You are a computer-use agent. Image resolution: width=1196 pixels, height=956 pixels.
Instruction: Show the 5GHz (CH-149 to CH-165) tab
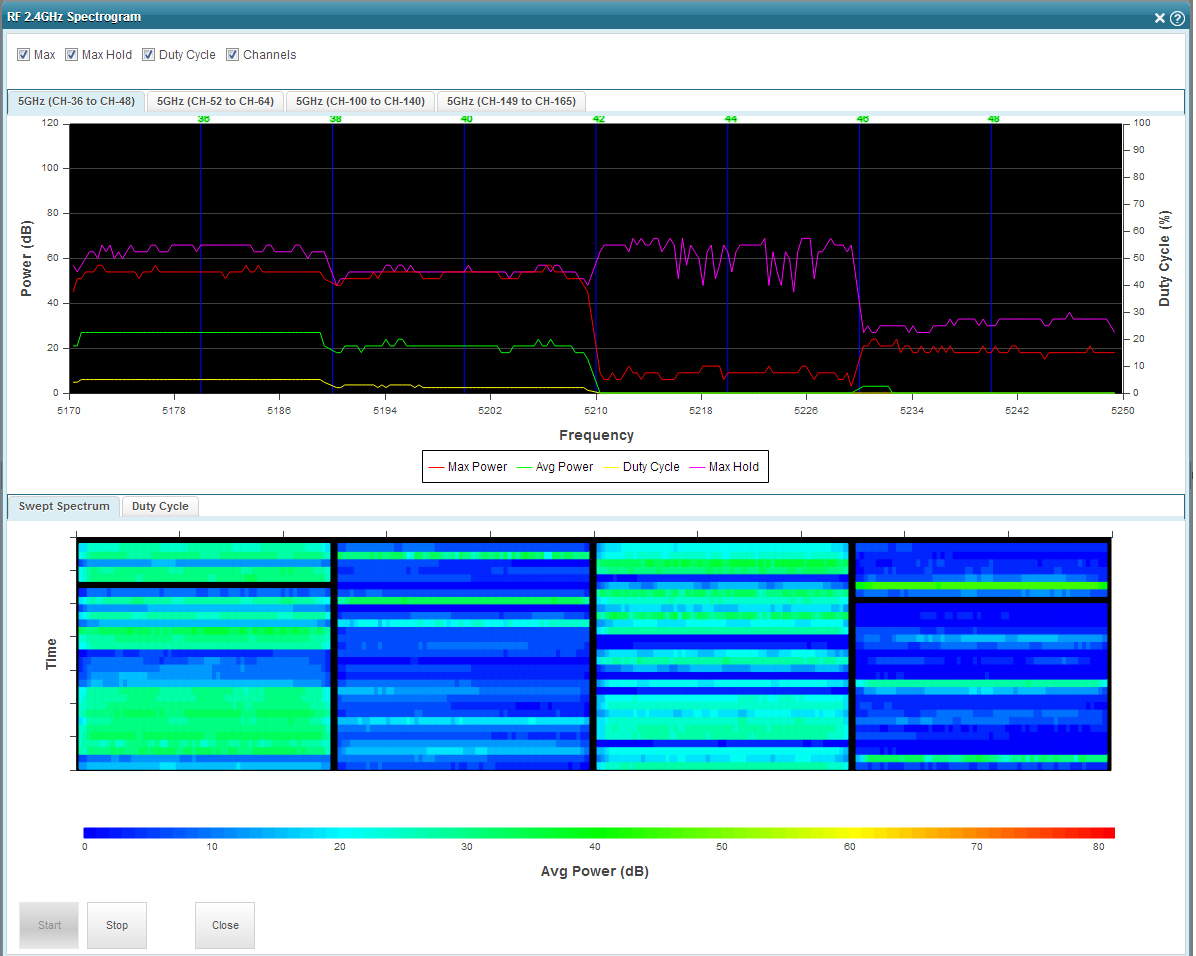510,101
